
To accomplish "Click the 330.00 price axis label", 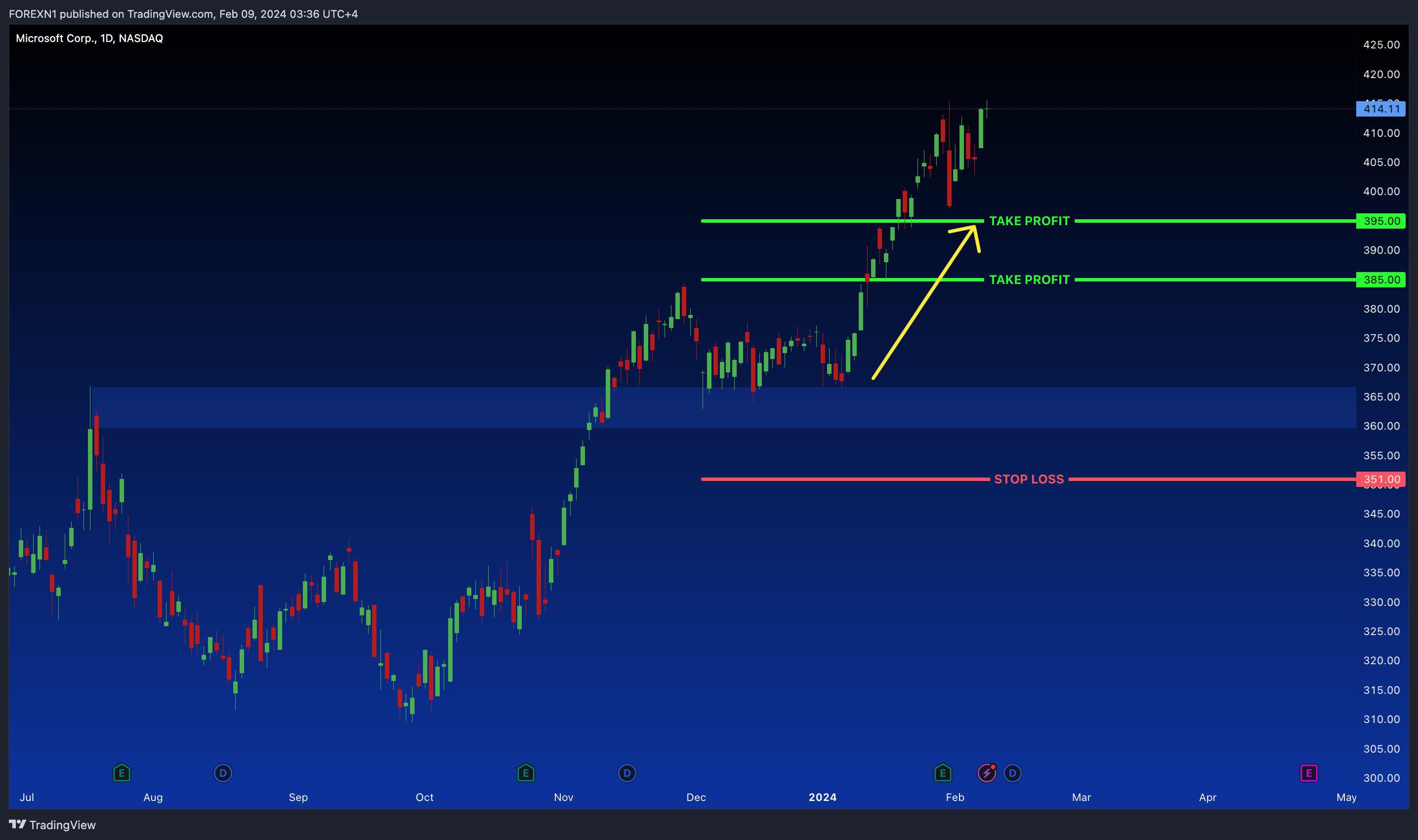I will (1381, 602).
